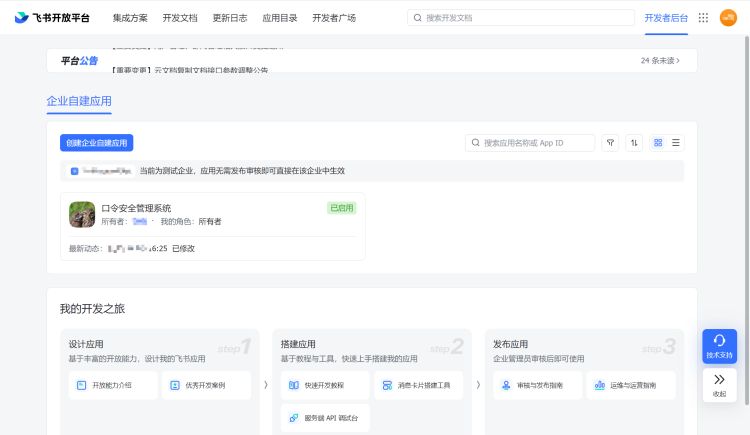Open the app filter funnel icon

click(610, 143)
